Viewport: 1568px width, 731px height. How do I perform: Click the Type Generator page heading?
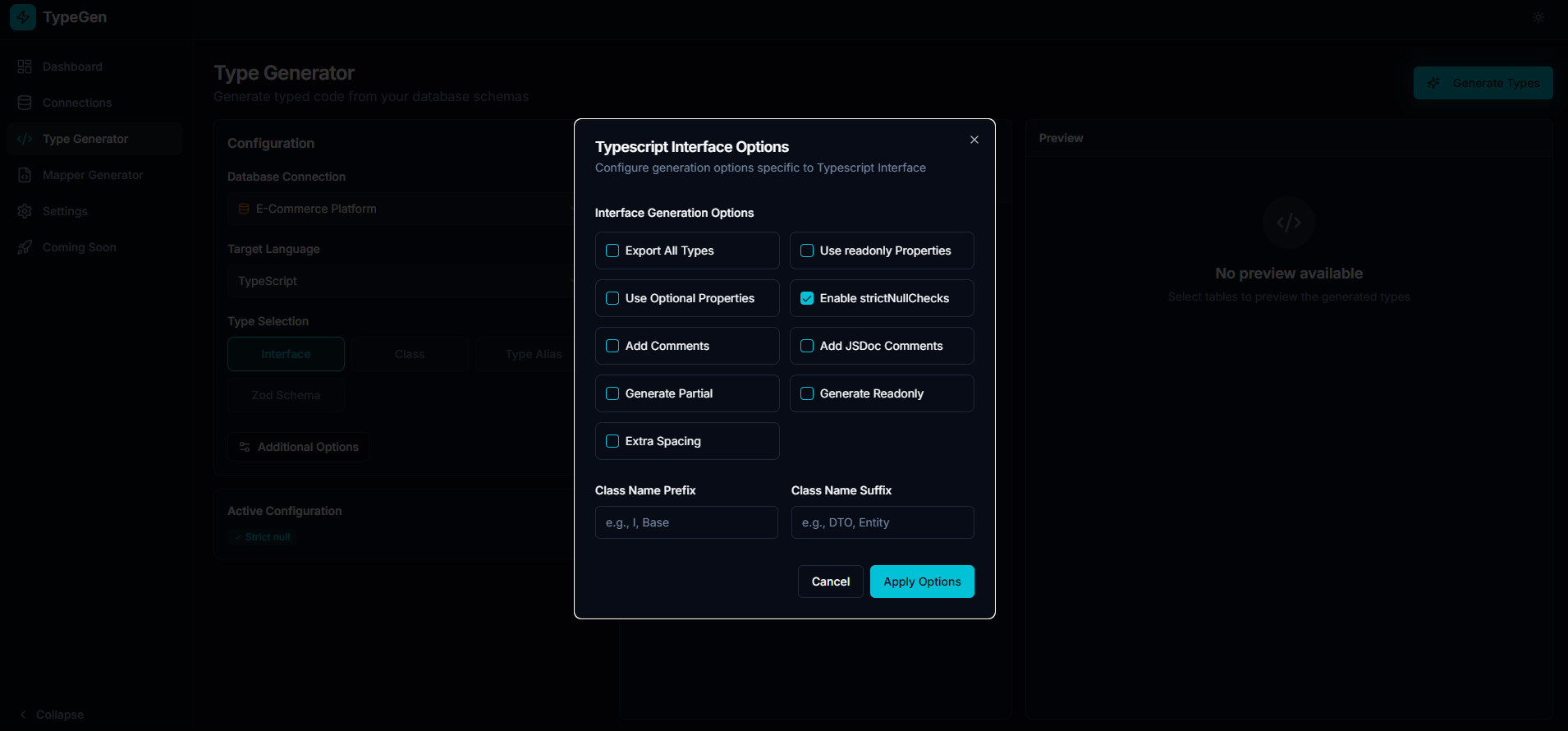coord(284,73)
